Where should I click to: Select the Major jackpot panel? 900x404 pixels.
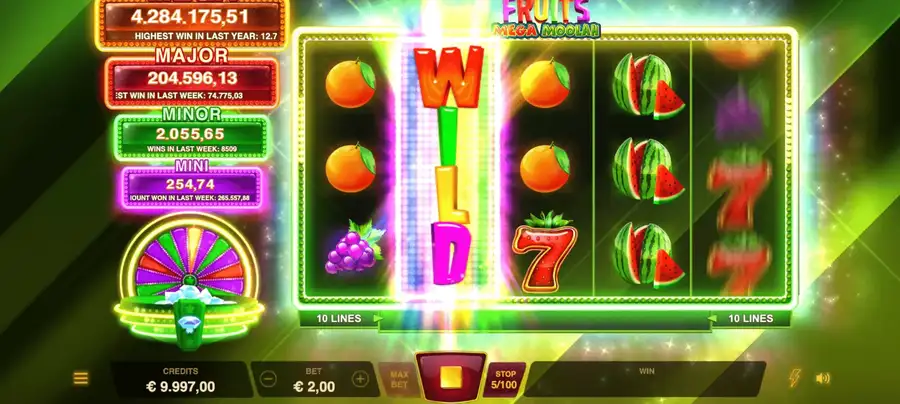coord(192,79)
